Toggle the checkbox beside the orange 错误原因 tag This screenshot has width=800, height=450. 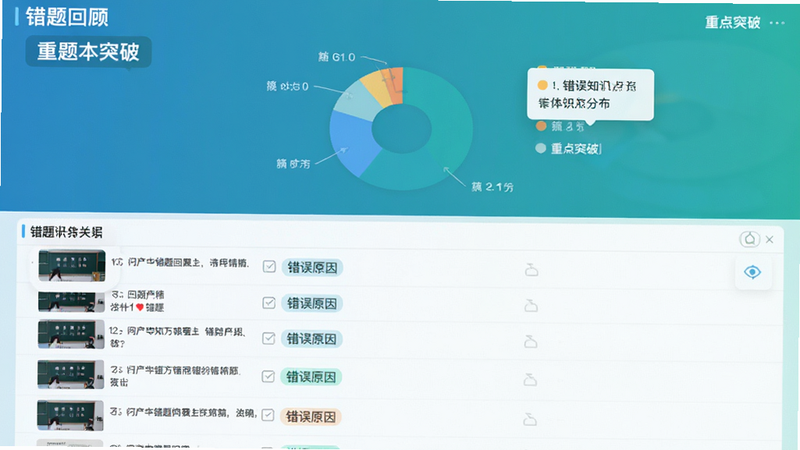pyautogui.click(x=268, y=415)
